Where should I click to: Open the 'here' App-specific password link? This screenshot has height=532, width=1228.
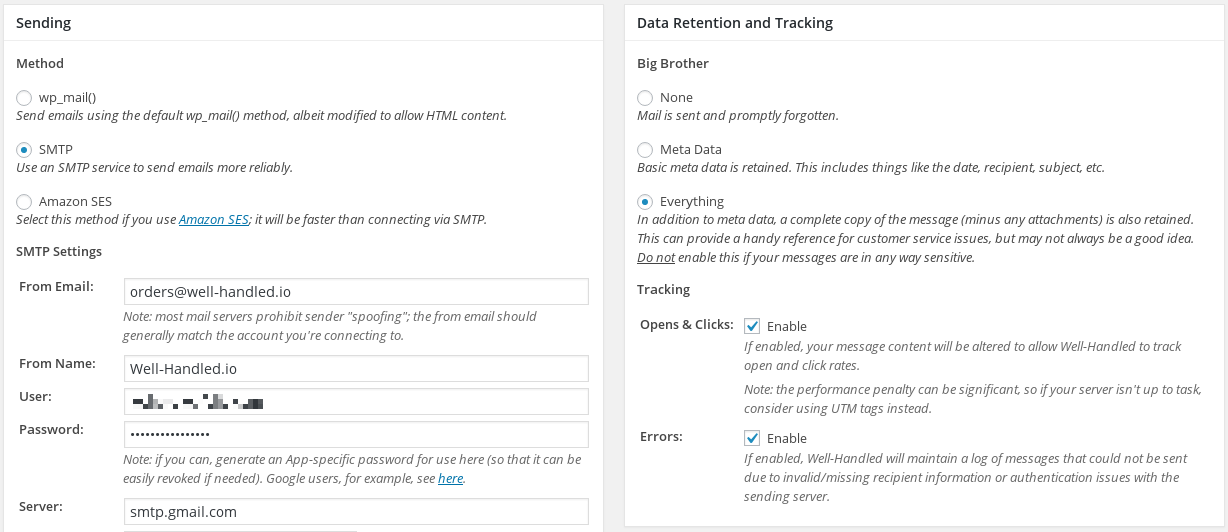click(x=450, y=479)
